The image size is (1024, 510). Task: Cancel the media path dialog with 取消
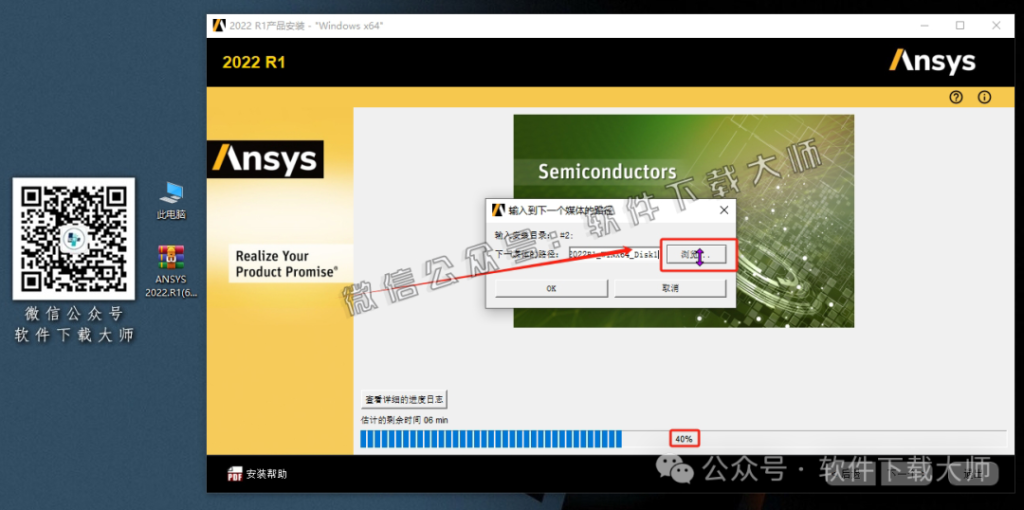[670, 288]
